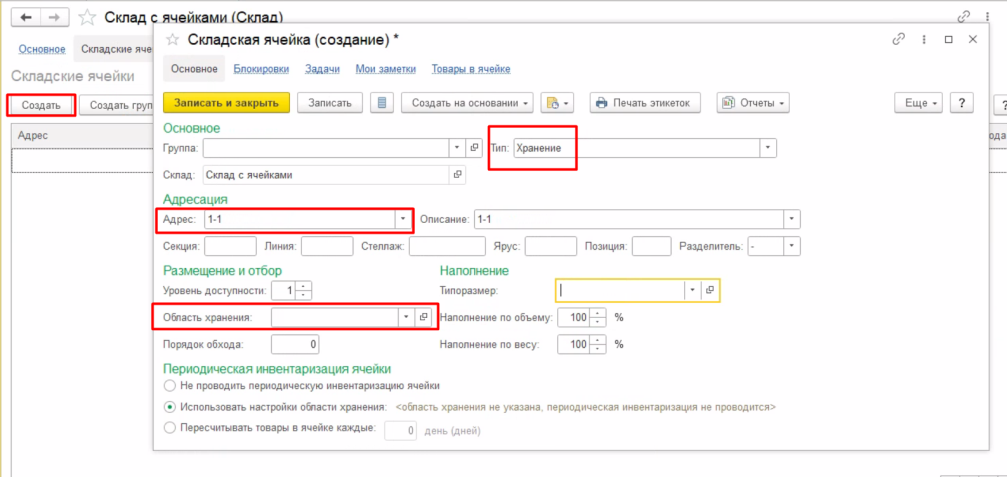Expand the Разделитель dropdown

[x=791, y=245]
